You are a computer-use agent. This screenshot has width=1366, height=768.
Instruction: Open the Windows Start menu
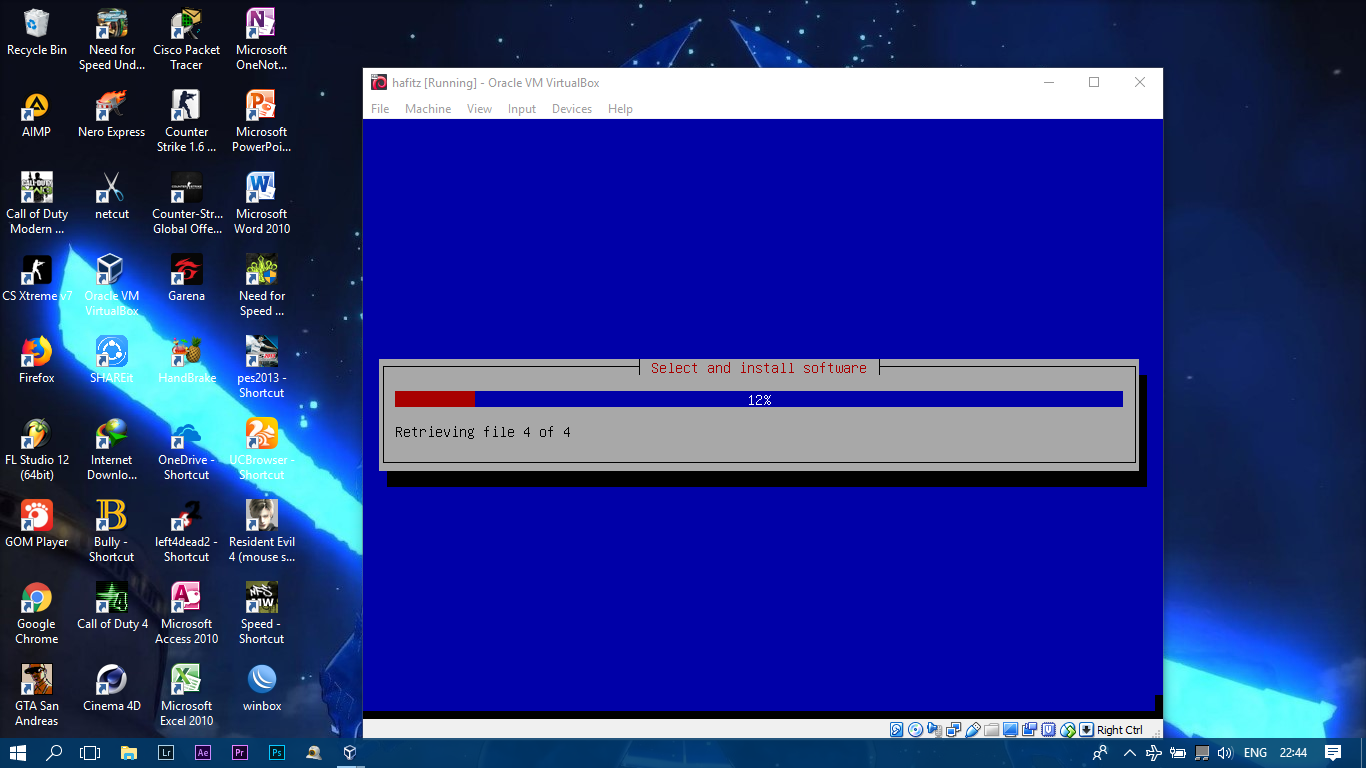[x=18, y=753]
